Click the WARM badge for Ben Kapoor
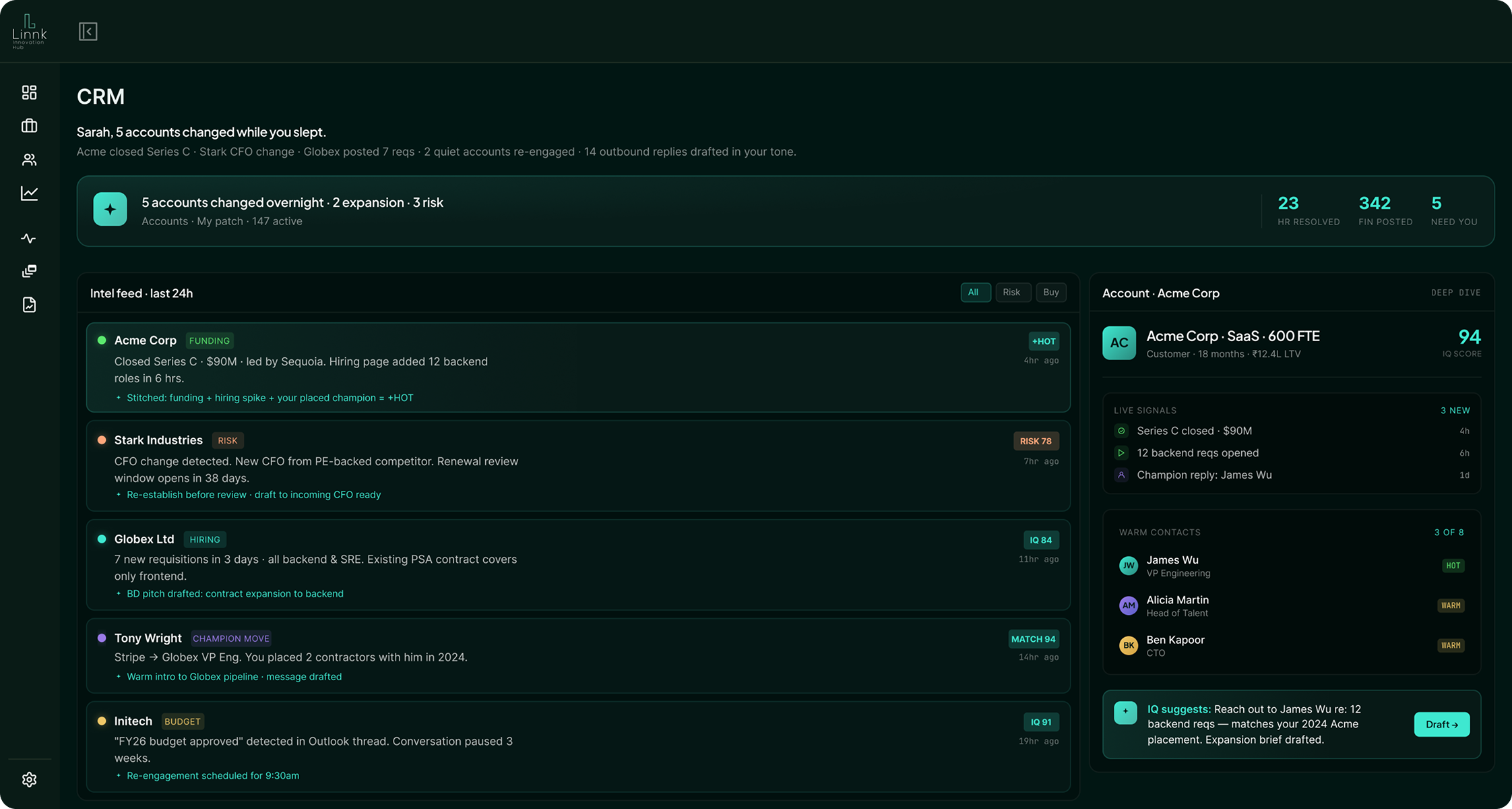 pyautogui.click(x=1451, y=645)
